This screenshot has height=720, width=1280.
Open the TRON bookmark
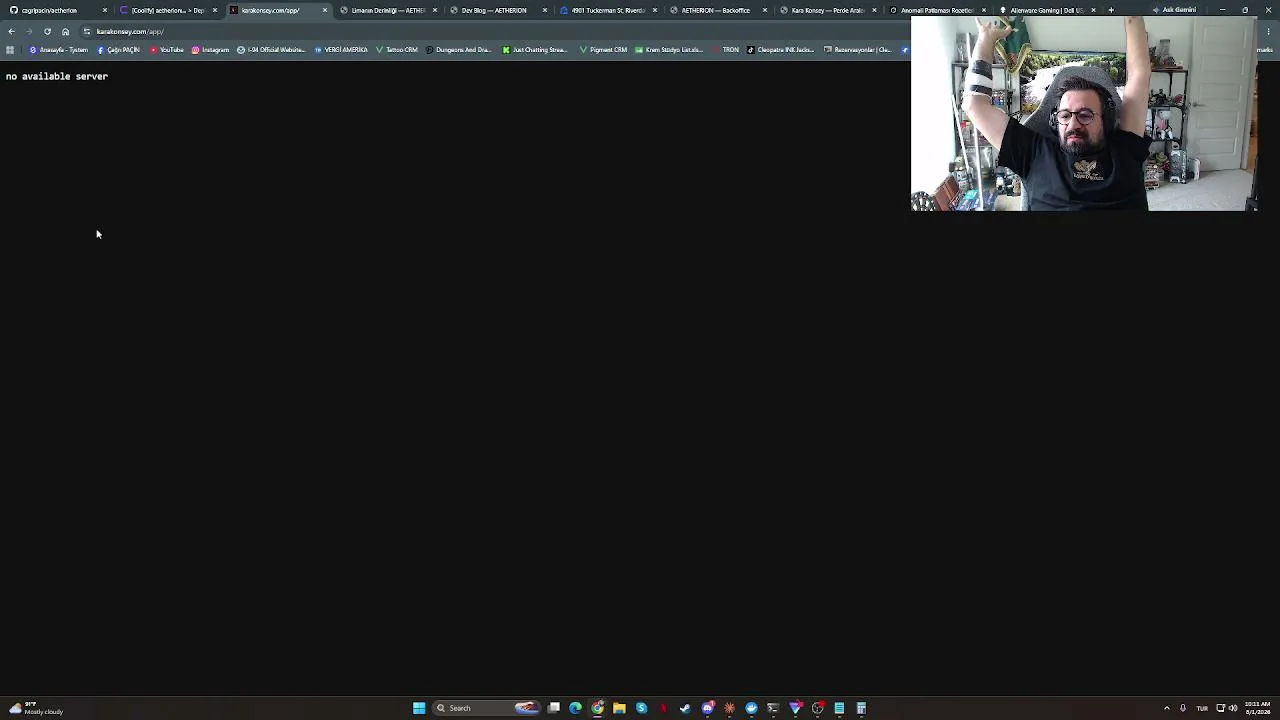(727, 49)
